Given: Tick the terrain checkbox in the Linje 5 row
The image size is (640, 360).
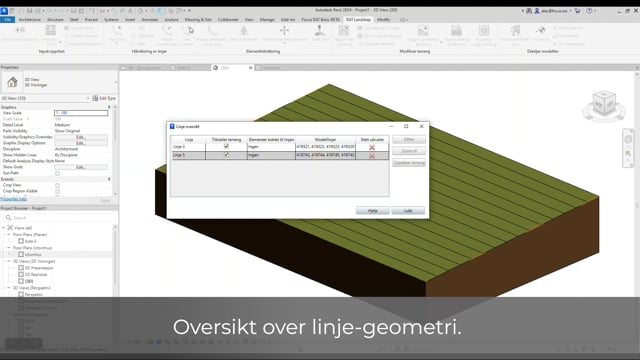Looking at the screenshot, I should coord(226,155).
